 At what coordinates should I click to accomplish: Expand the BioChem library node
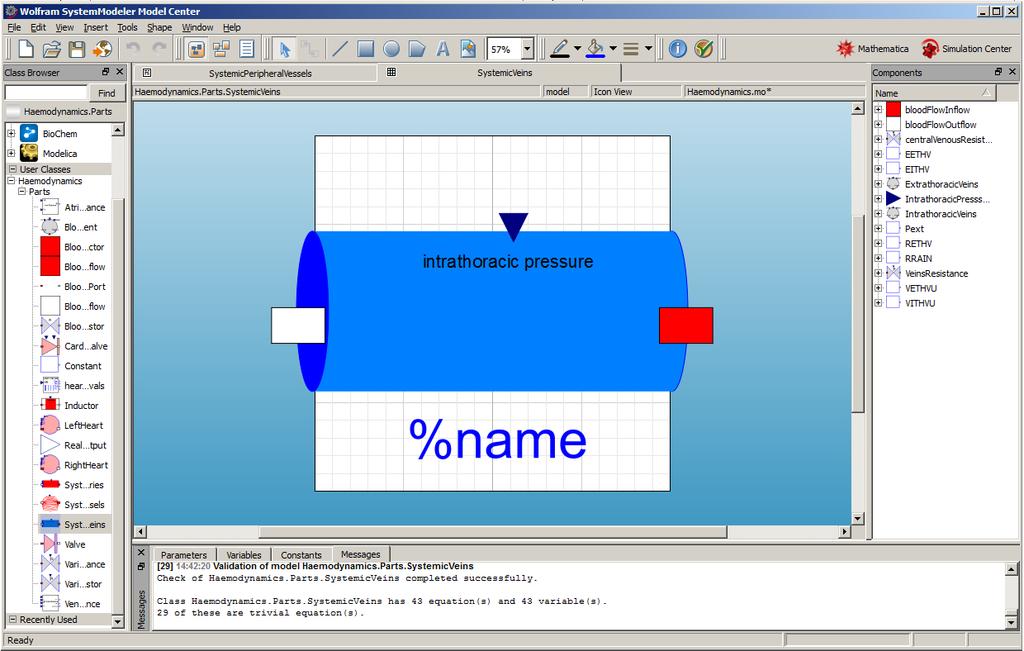[x=11, y=133]
